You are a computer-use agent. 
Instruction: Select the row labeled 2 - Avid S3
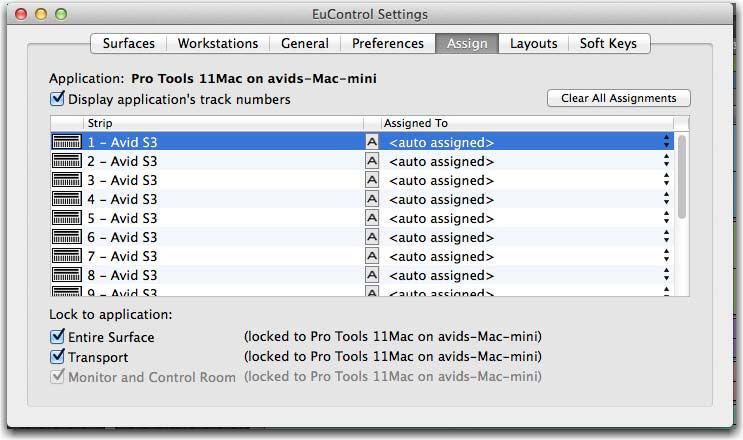(362, 161)
